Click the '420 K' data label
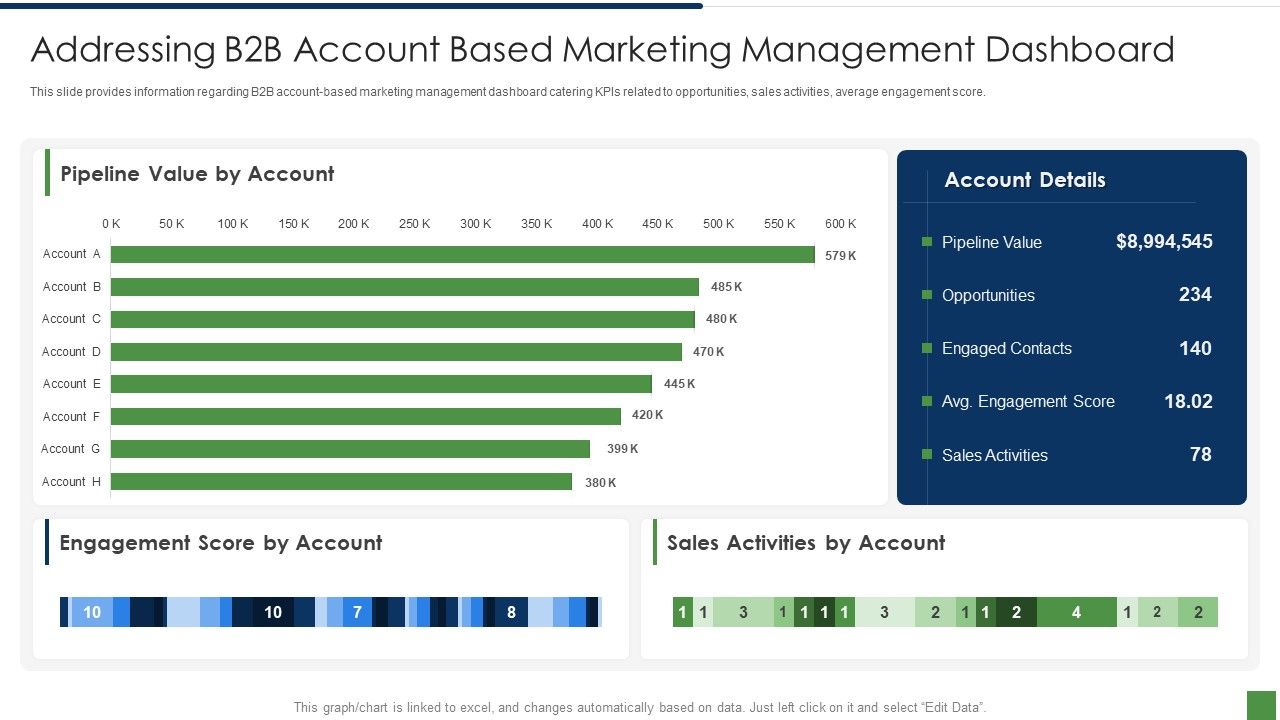Viewport: 1280px width, 720px height. point(647,415)
